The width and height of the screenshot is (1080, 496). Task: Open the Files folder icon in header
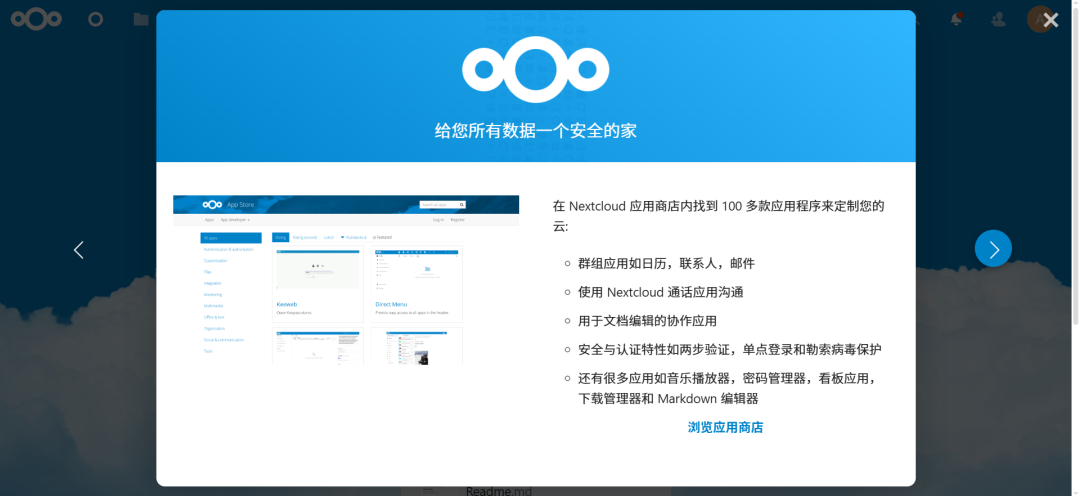(x=141, y=19)
